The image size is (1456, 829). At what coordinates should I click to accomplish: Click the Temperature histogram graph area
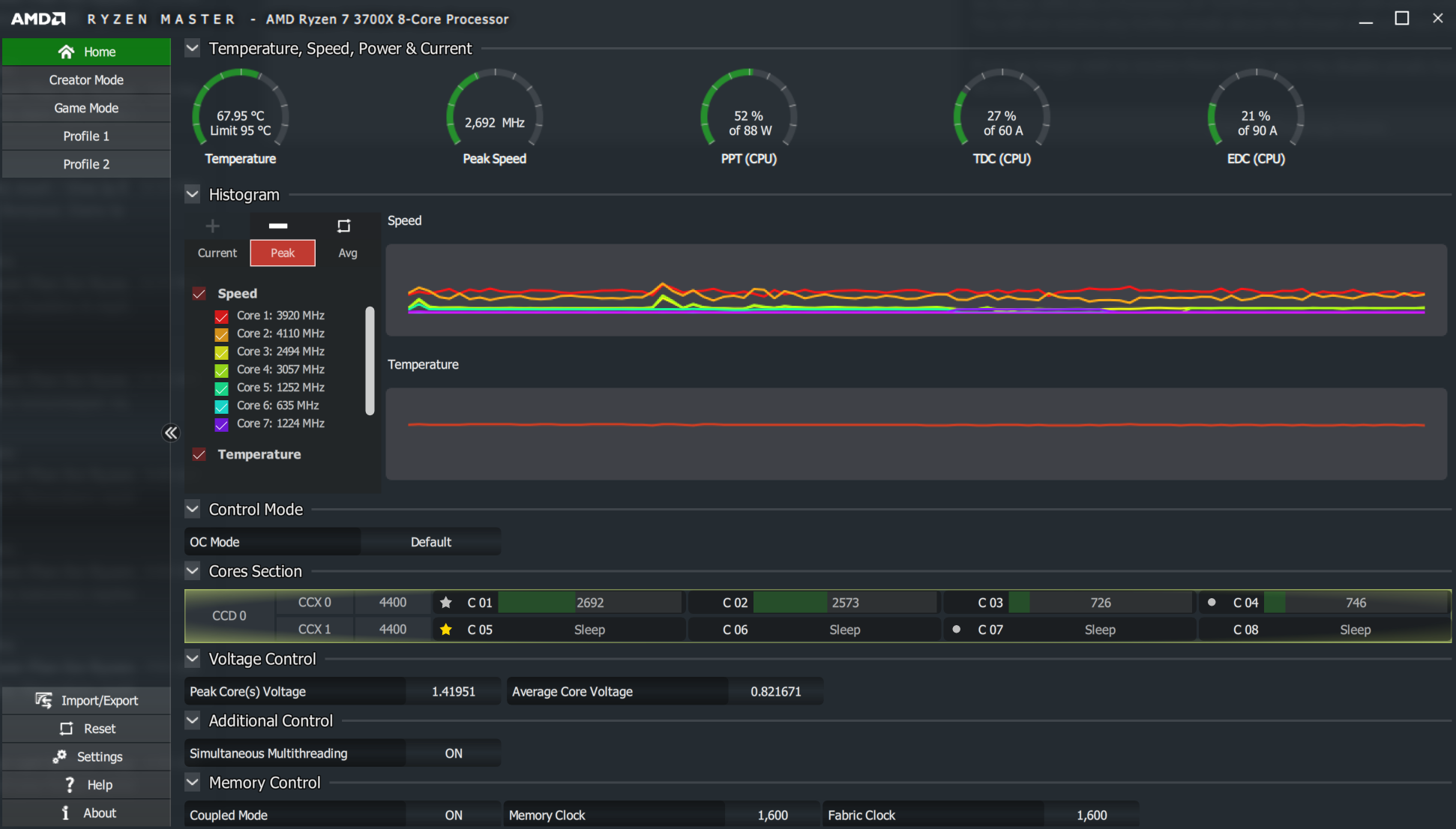[x=916, y=434]
